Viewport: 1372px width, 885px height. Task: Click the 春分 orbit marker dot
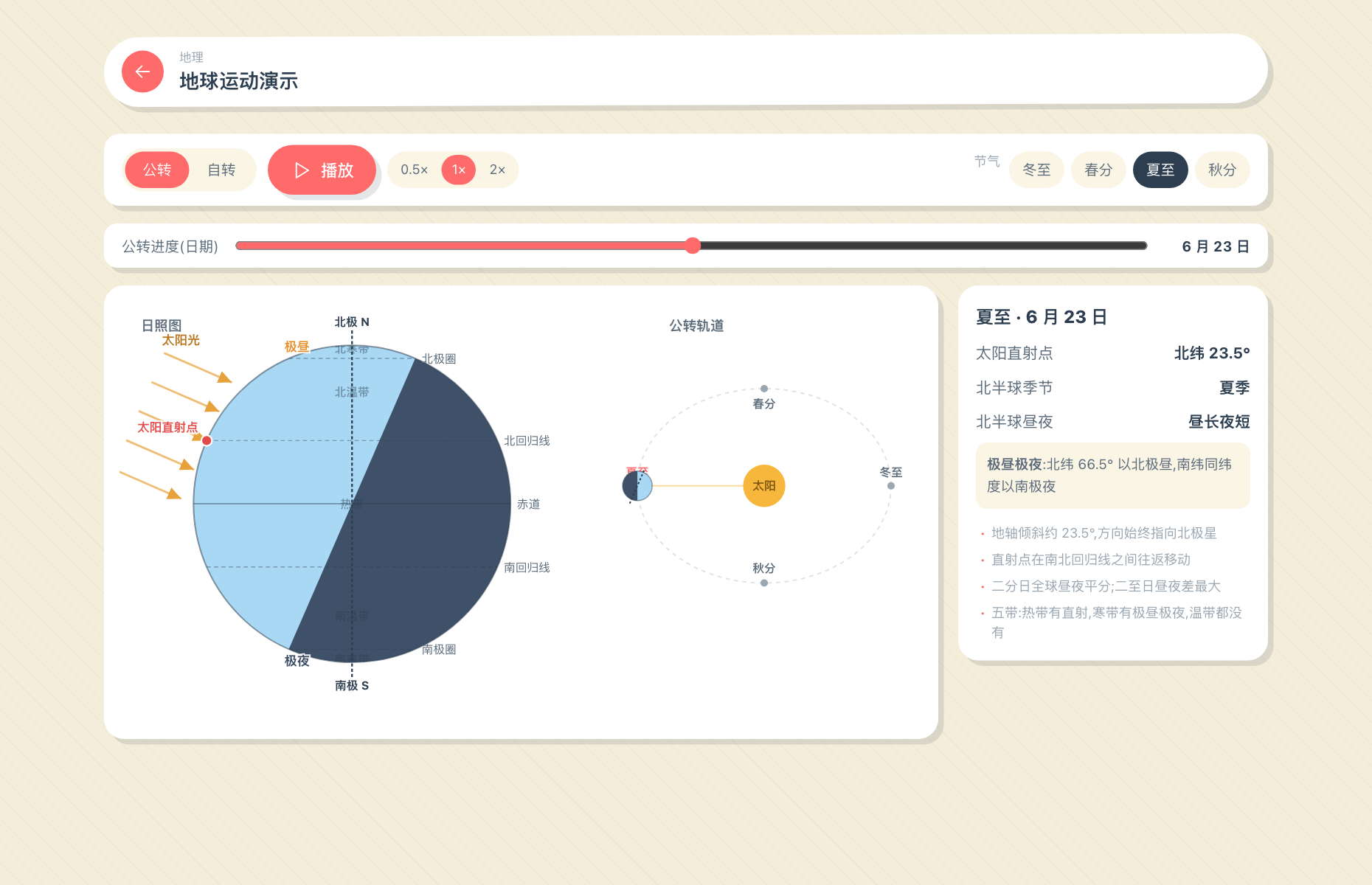point(764,389)
